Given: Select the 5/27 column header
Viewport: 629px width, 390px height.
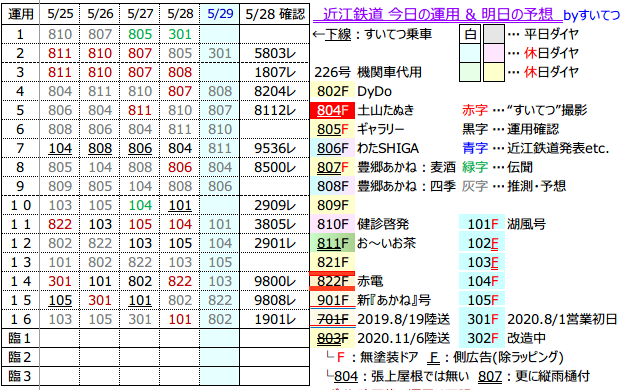Looking at the screenshot, I should (x=140, y=14).
